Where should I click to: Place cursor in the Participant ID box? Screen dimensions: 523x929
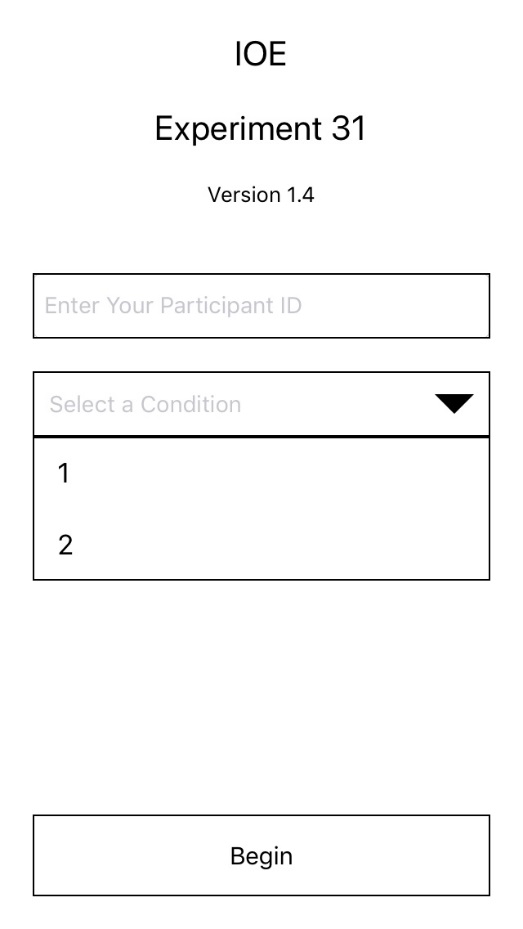click(261, 306)
